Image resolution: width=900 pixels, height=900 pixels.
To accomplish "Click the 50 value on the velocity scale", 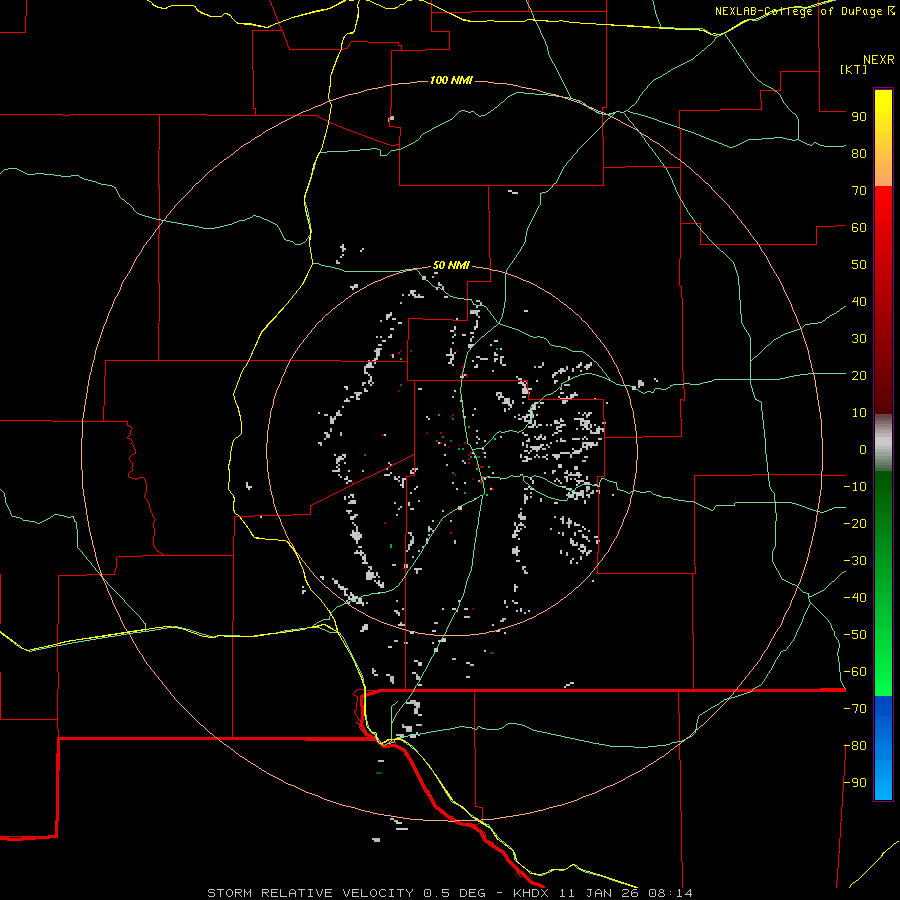I will pyautogui.click(x=859, y=265).
